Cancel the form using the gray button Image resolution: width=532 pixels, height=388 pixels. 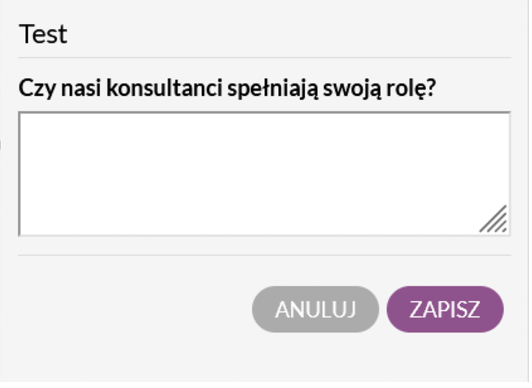coord(315,309)
